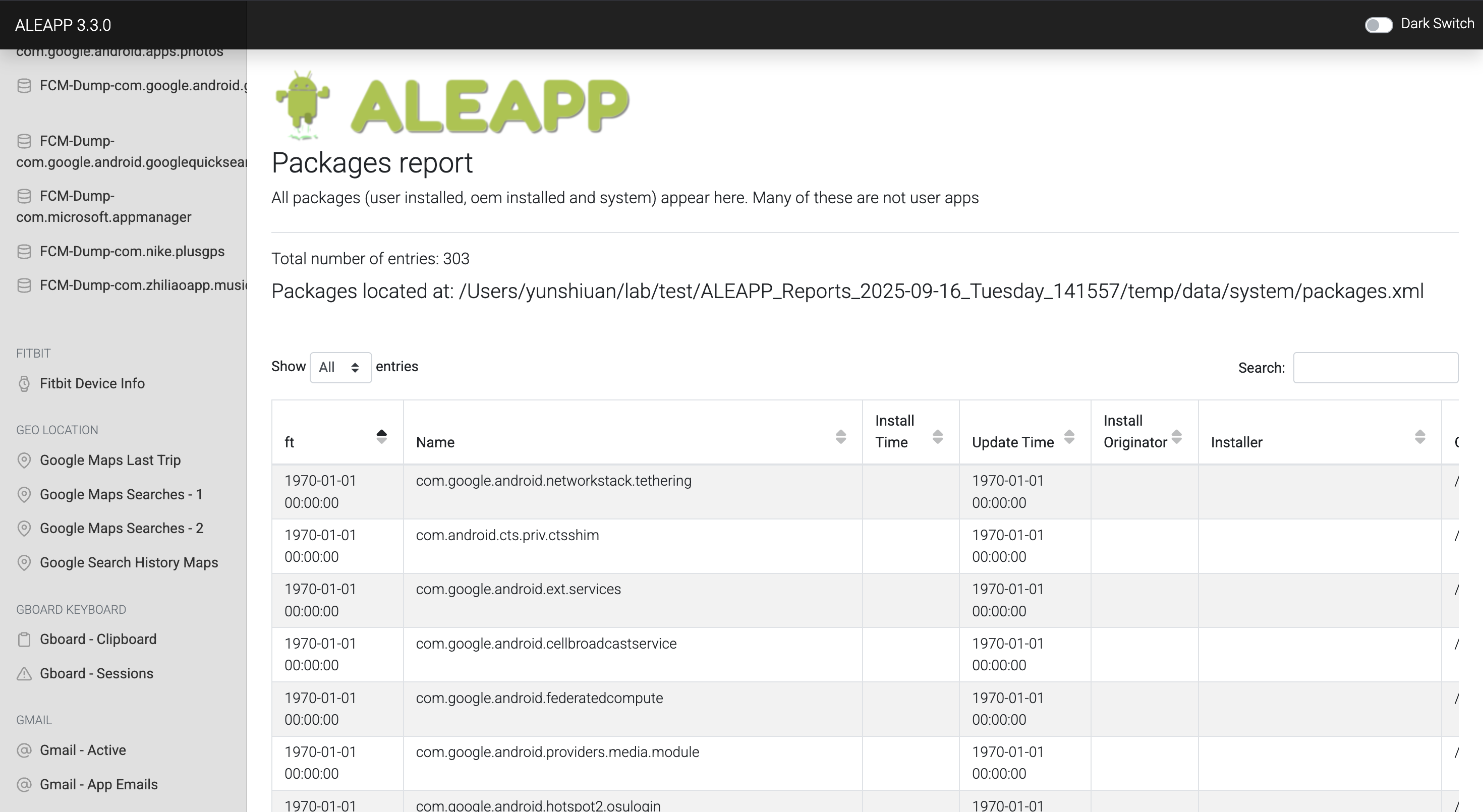Select com.google.android.federatedcompute cell
The height and width of the screenshot is (812, 1483).
click(x=633, y=709)
